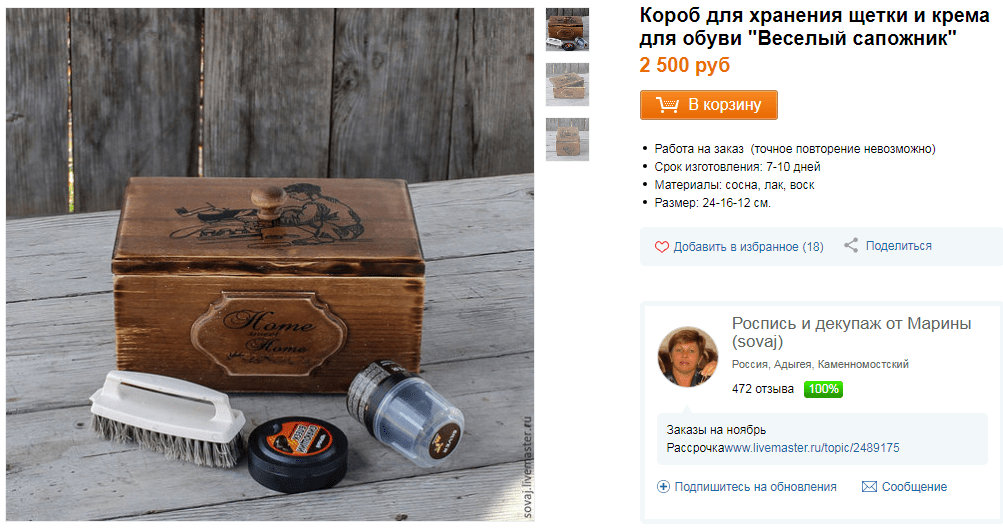Click Добавить в избранное (18) link
This screenshot has height=528, width=1003.
[x=748, y=247]
